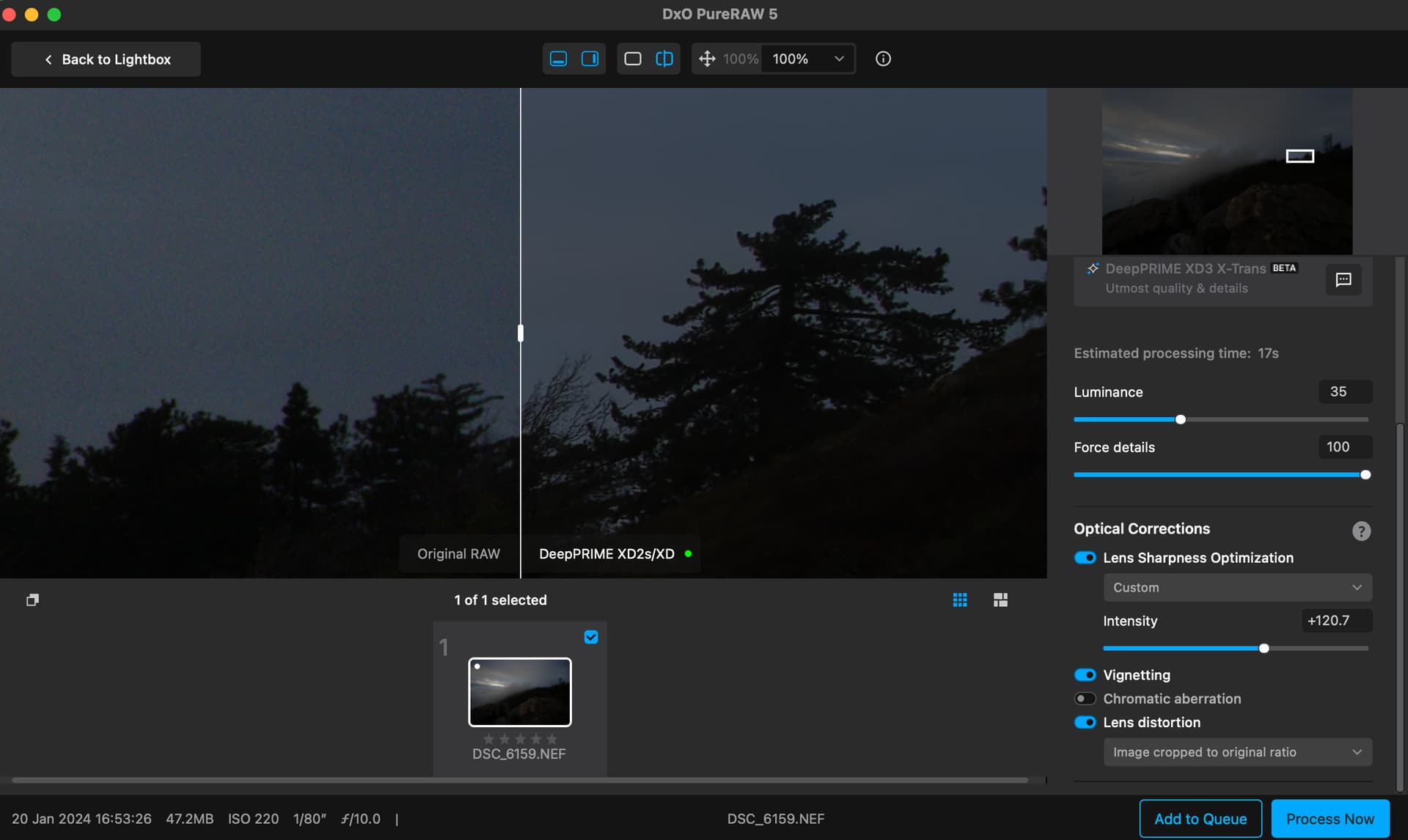Edit the Force details value field 100
Screen dimensions: 1408x840
(1345, 446)
